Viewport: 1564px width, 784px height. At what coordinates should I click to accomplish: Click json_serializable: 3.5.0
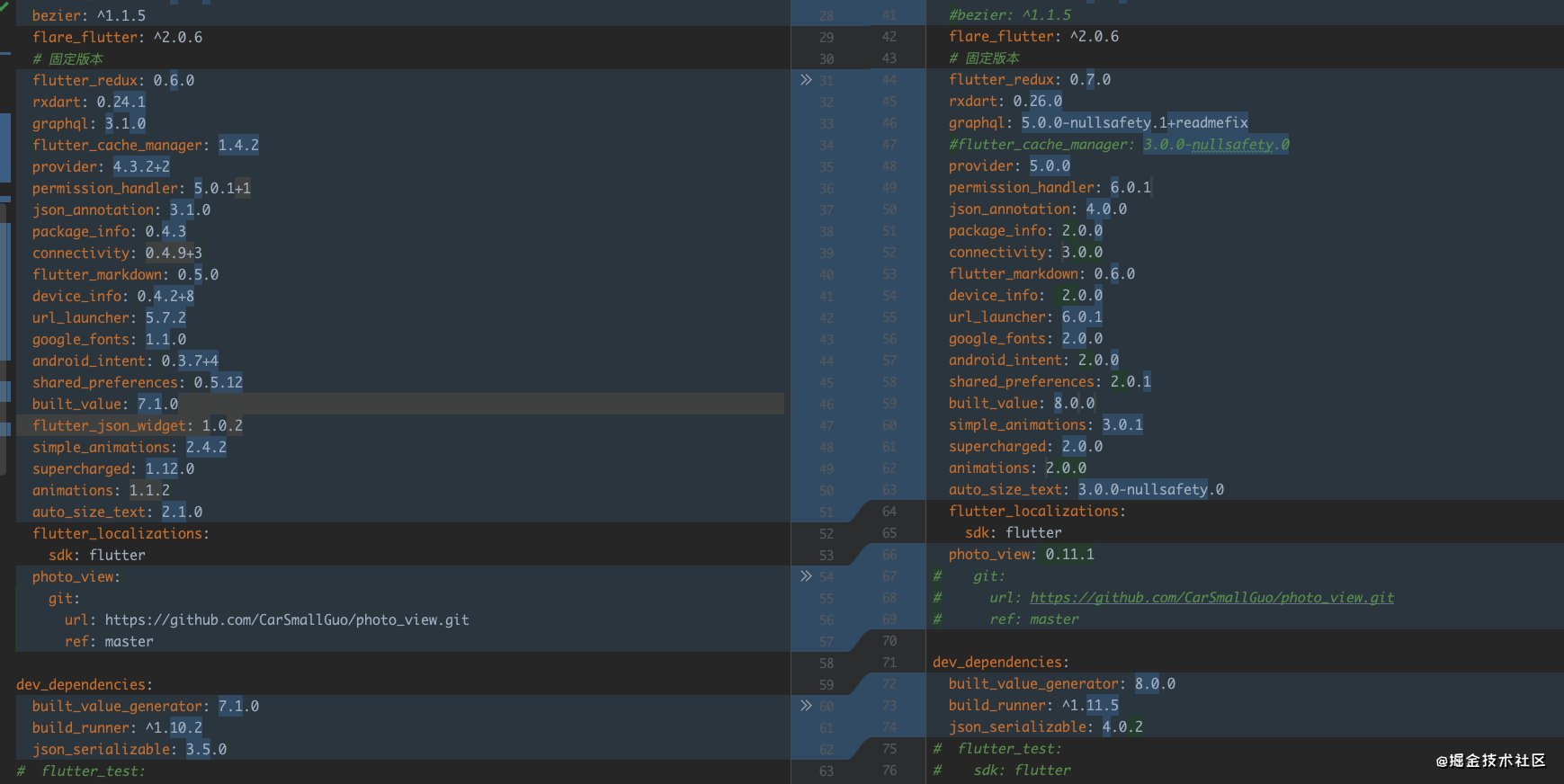coord(130,749)
